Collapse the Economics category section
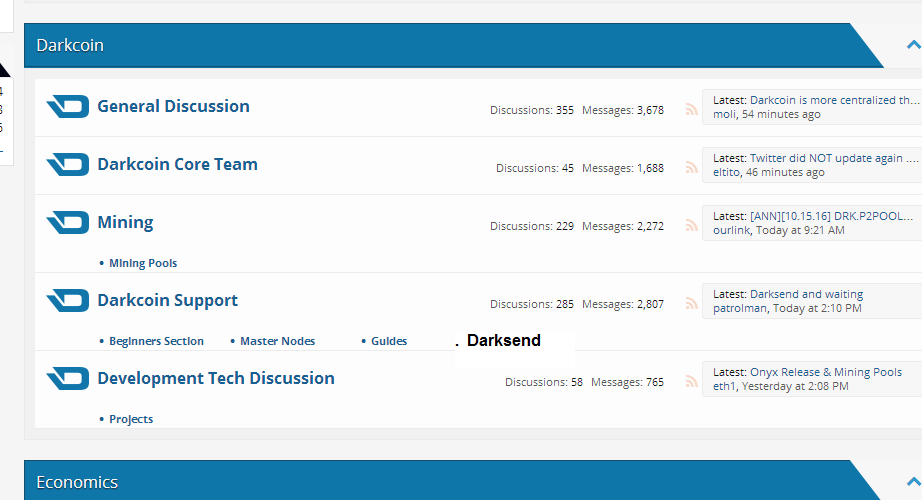This screenshot has height=500, width=922. point(913,482)
